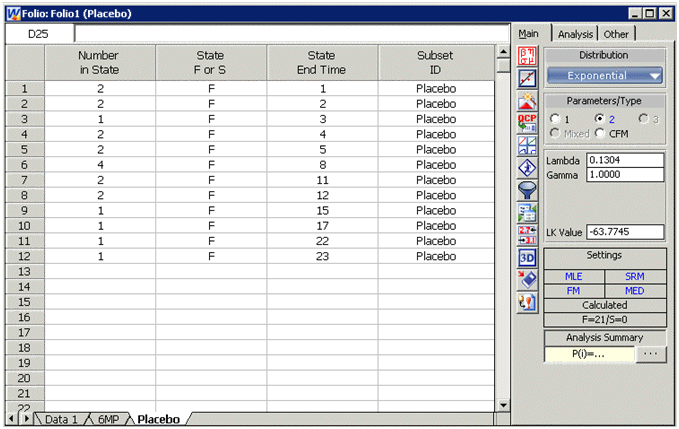Click State End Time cell with value 8
The image size is (679, 429).
click(x=322, y=165)
